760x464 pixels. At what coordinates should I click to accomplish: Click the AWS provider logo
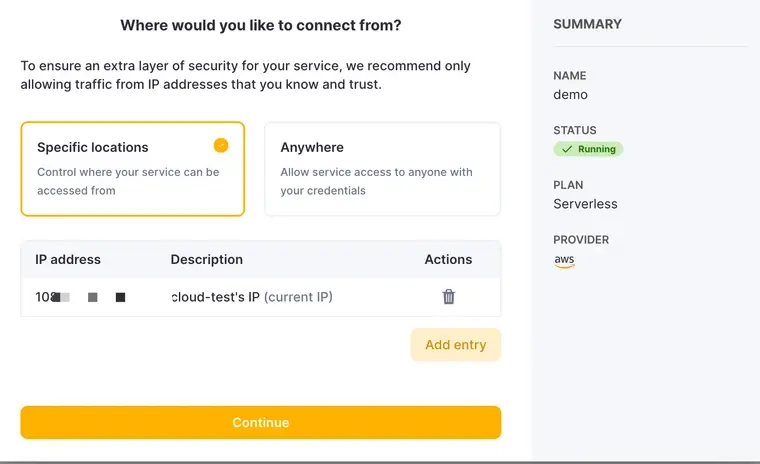(x=565, y=261)
